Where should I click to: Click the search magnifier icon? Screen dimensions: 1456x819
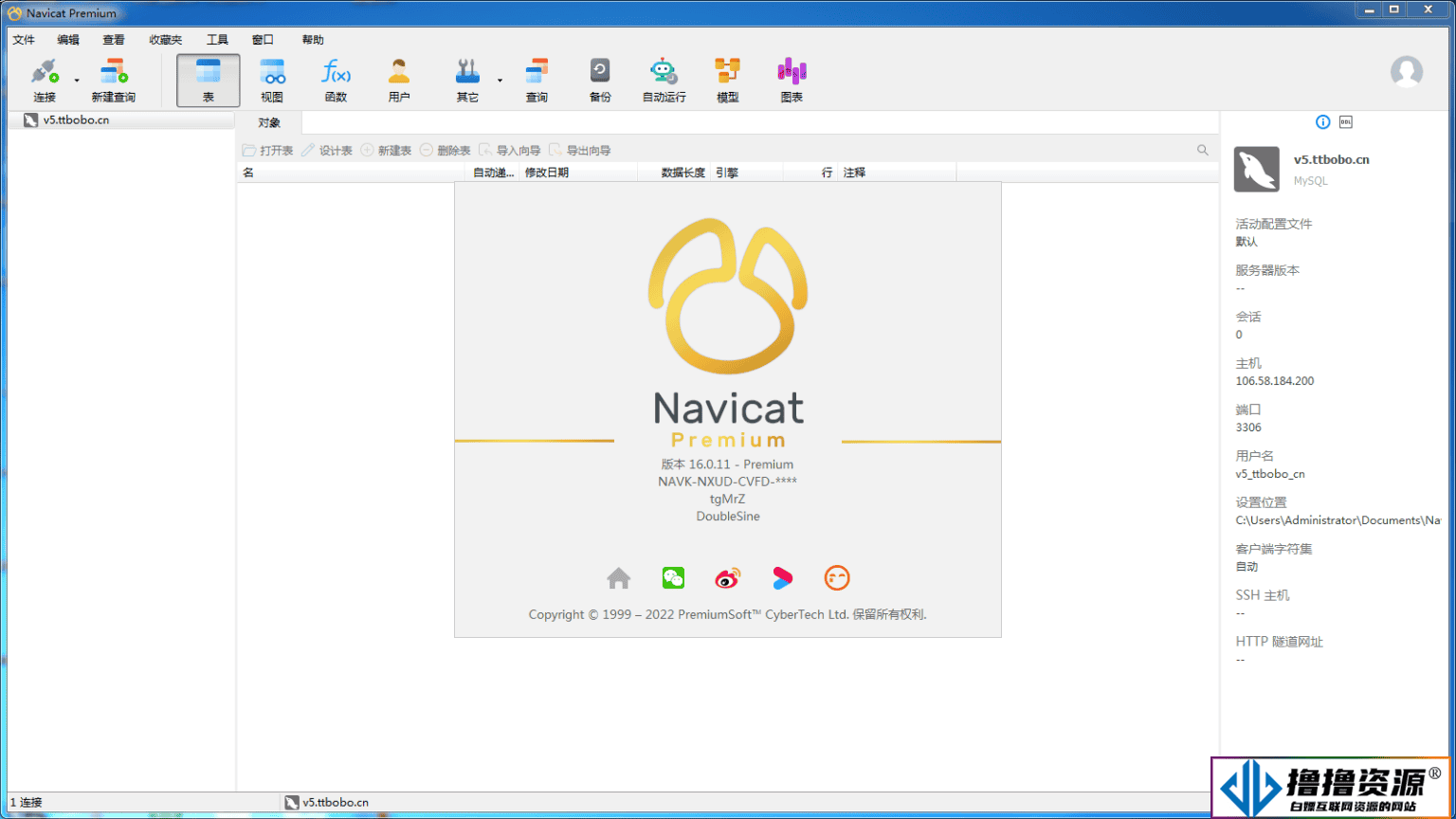(1203, 150)
